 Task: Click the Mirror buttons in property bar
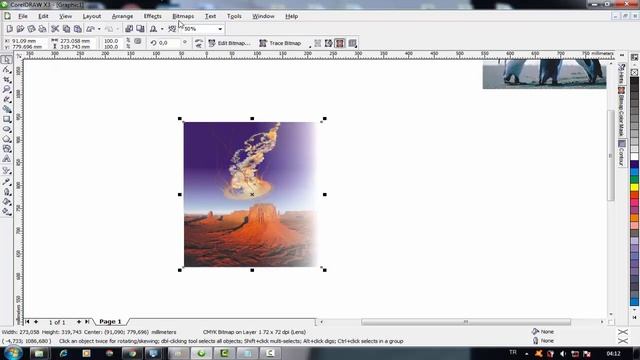click(x=198, y=43)
